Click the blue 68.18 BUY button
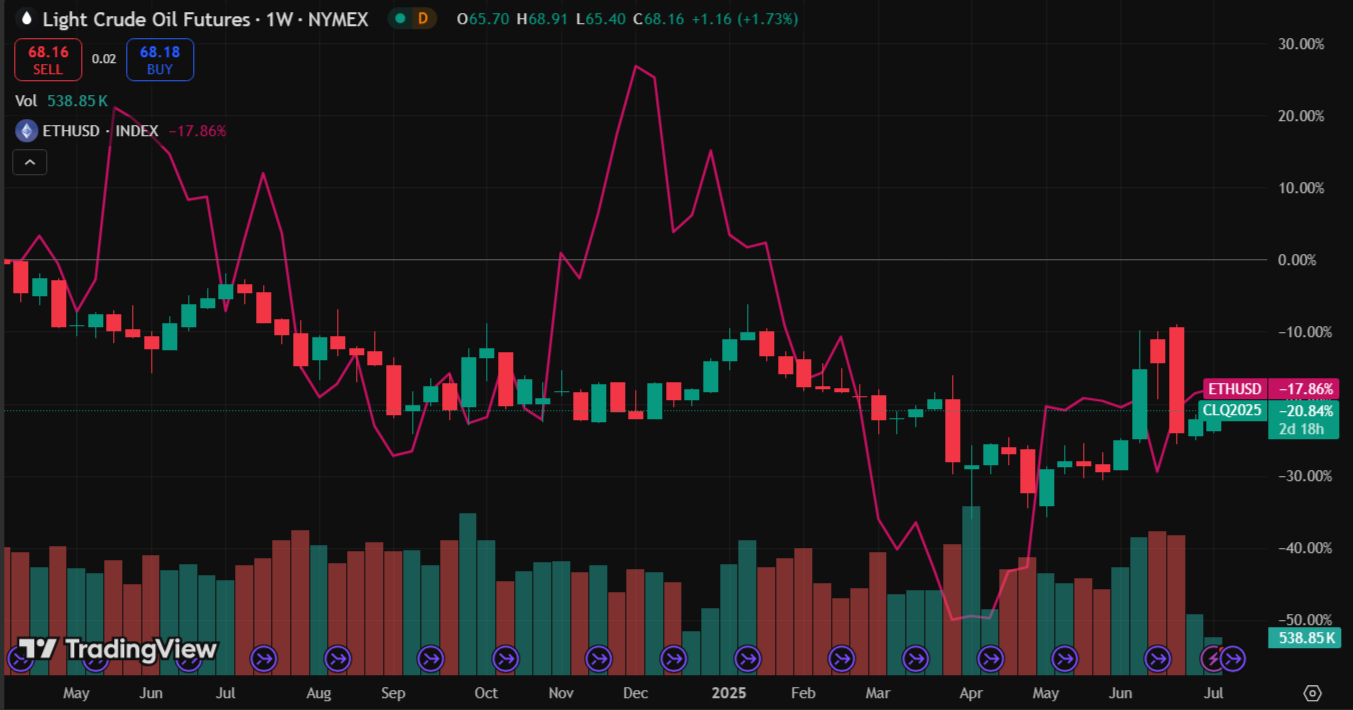Image resolution: width=1353 pixels, height=710 pixels. pyautogui.click(x=160, y=59)
